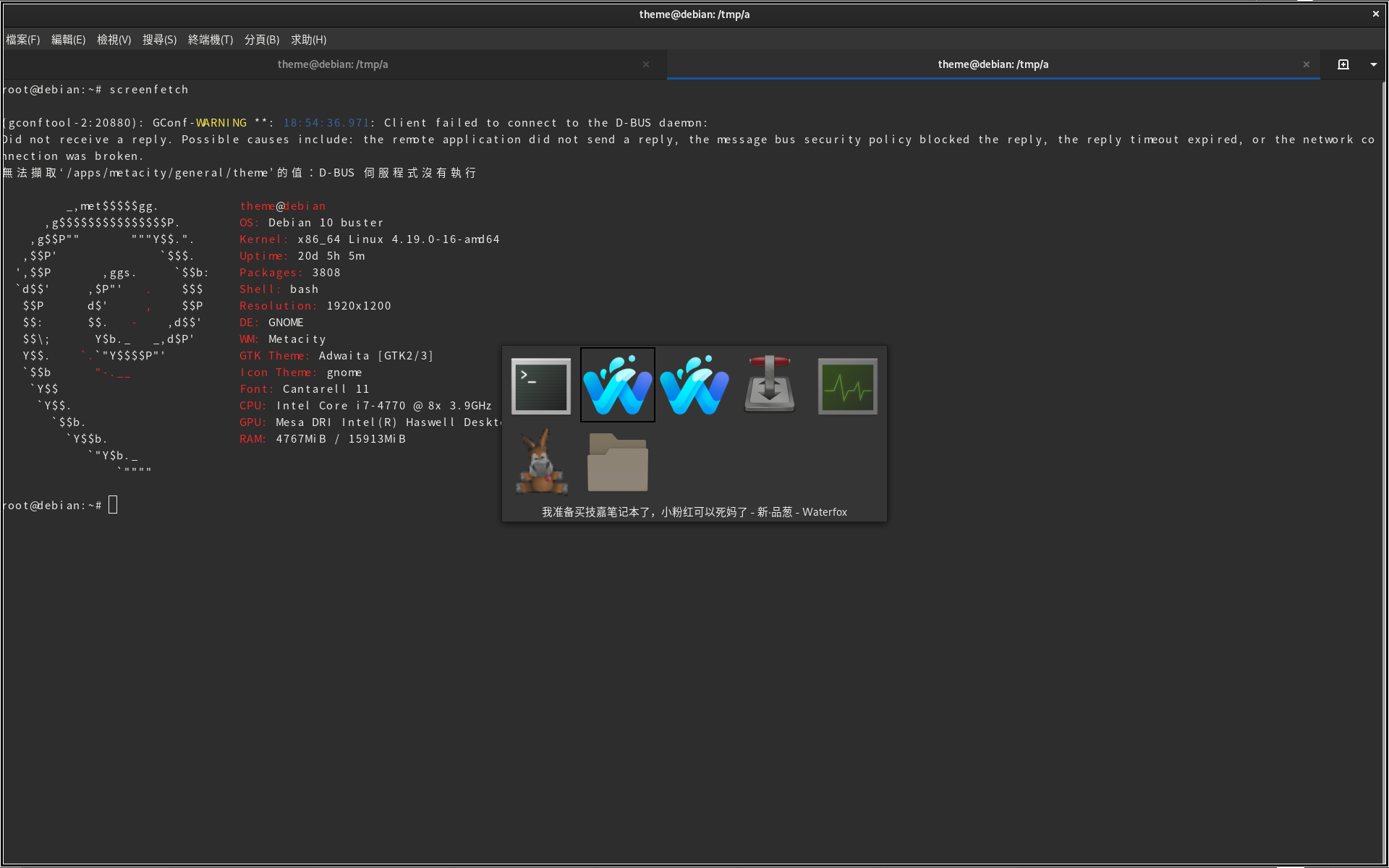Screen dimensions: 1389x868
Task: Click the Waterfox browser tab in taskbar
Action: point(617,384)
